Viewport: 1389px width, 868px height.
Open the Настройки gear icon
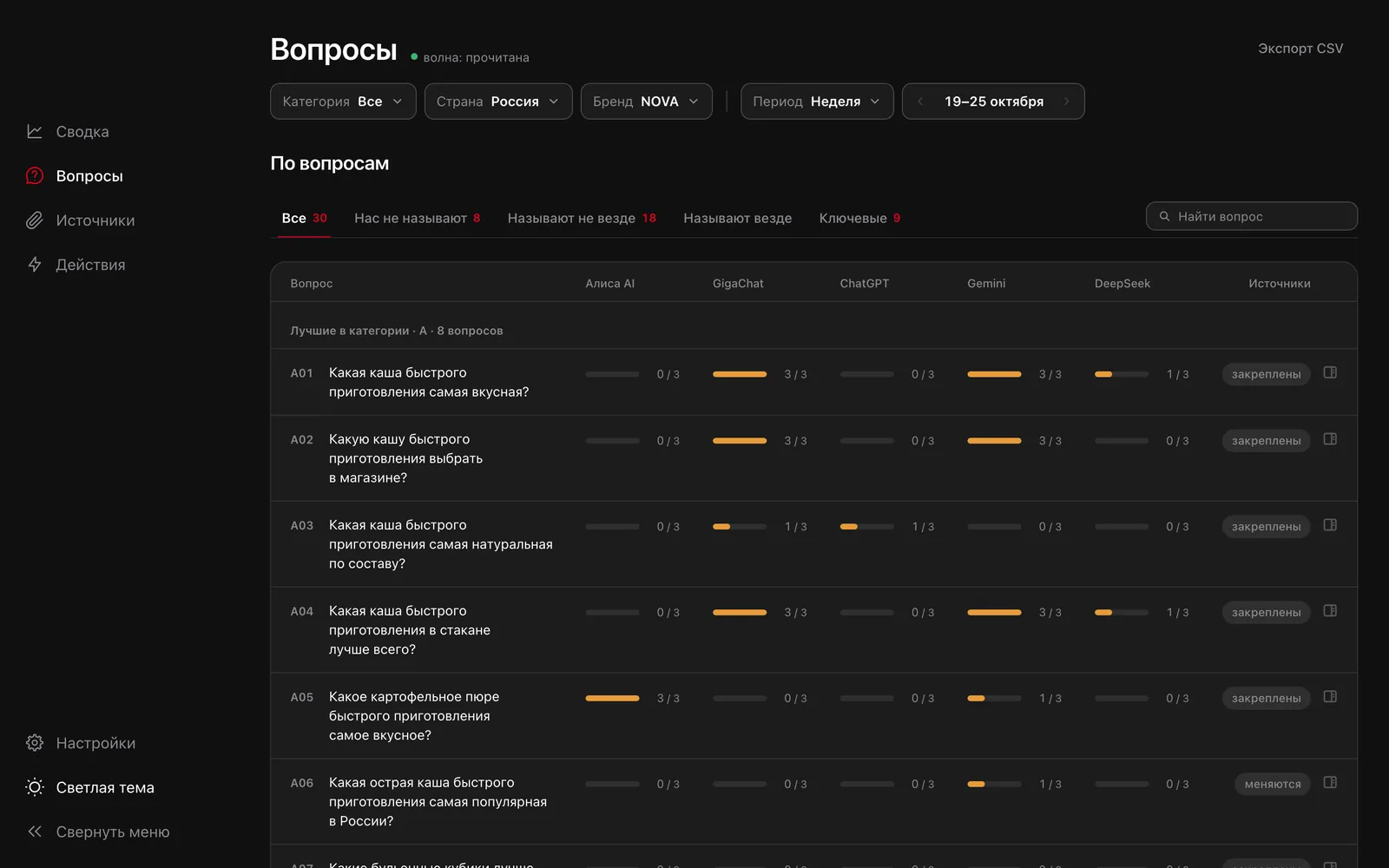tap(35, 743)
